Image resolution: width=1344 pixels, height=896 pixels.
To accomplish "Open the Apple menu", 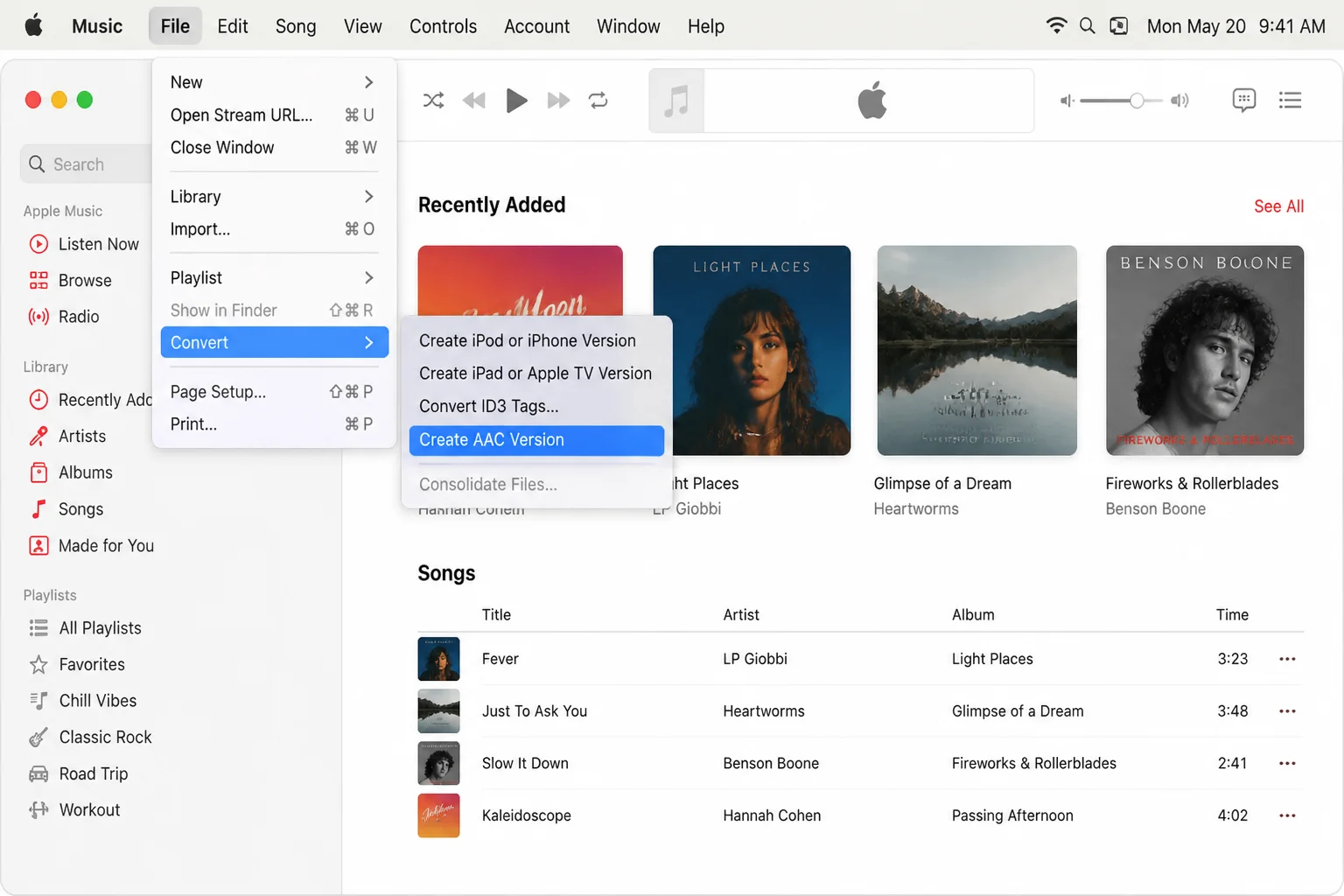I will (x=34, y=26).
